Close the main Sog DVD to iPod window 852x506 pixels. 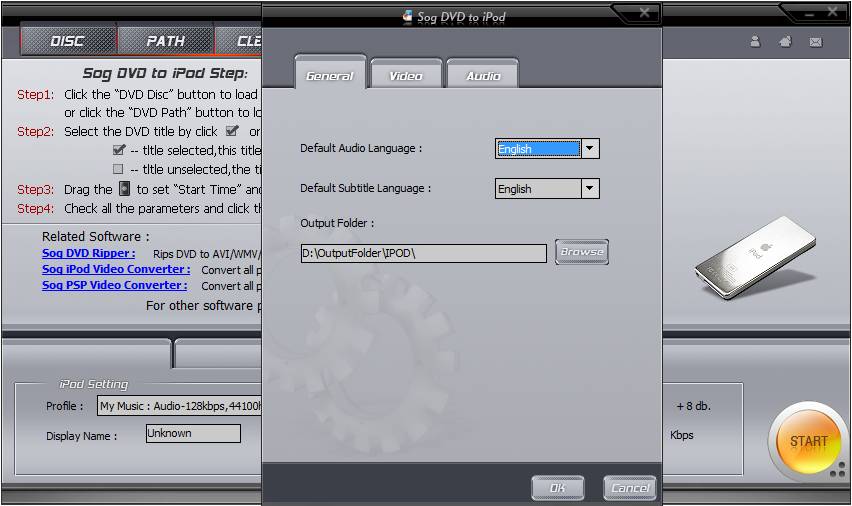(x=832, y=12)
